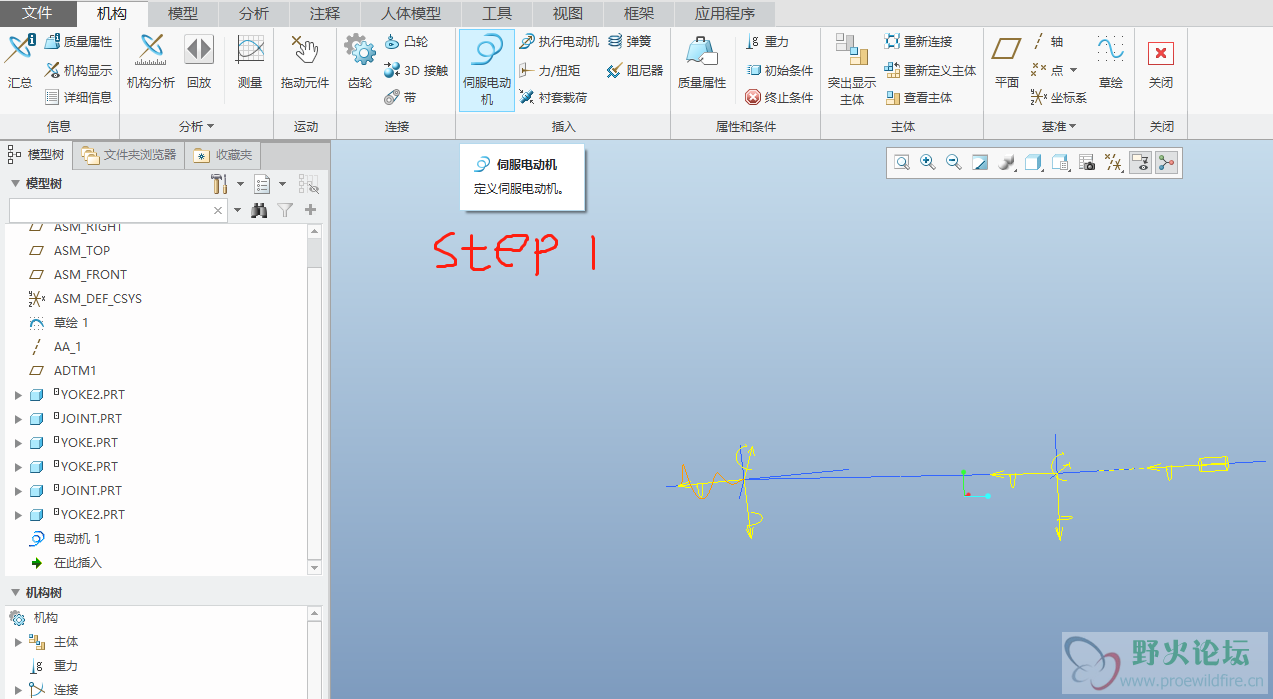Open the 基准 group dropdown arrow

pyautogui.click(x=1073, y=127)
